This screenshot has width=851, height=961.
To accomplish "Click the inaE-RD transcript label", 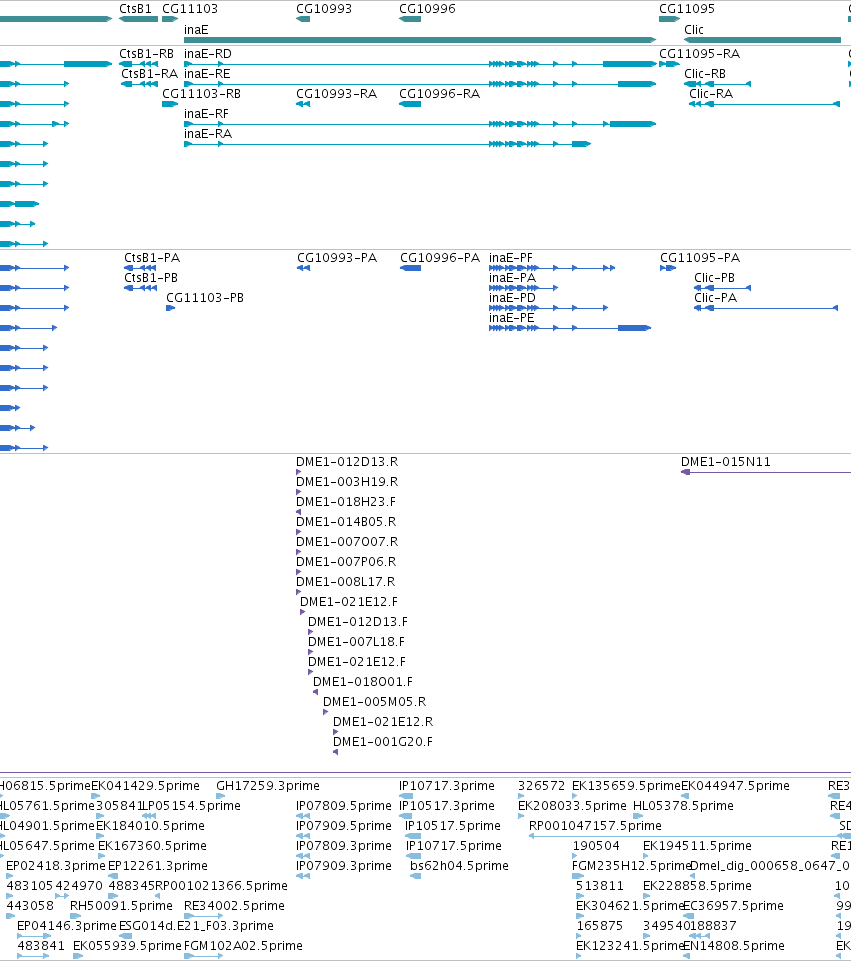I will tap(208, 54).
